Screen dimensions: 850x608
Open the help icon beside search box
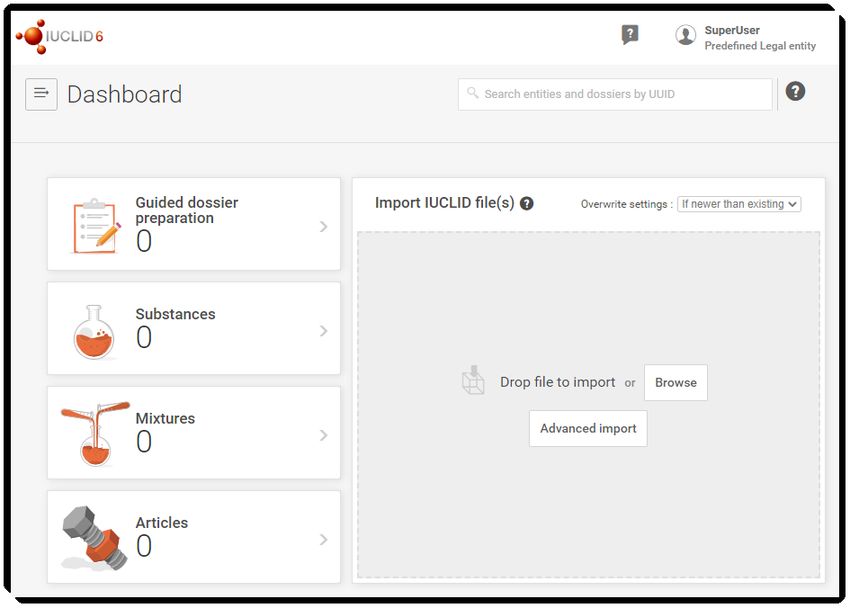coord(795,91)
